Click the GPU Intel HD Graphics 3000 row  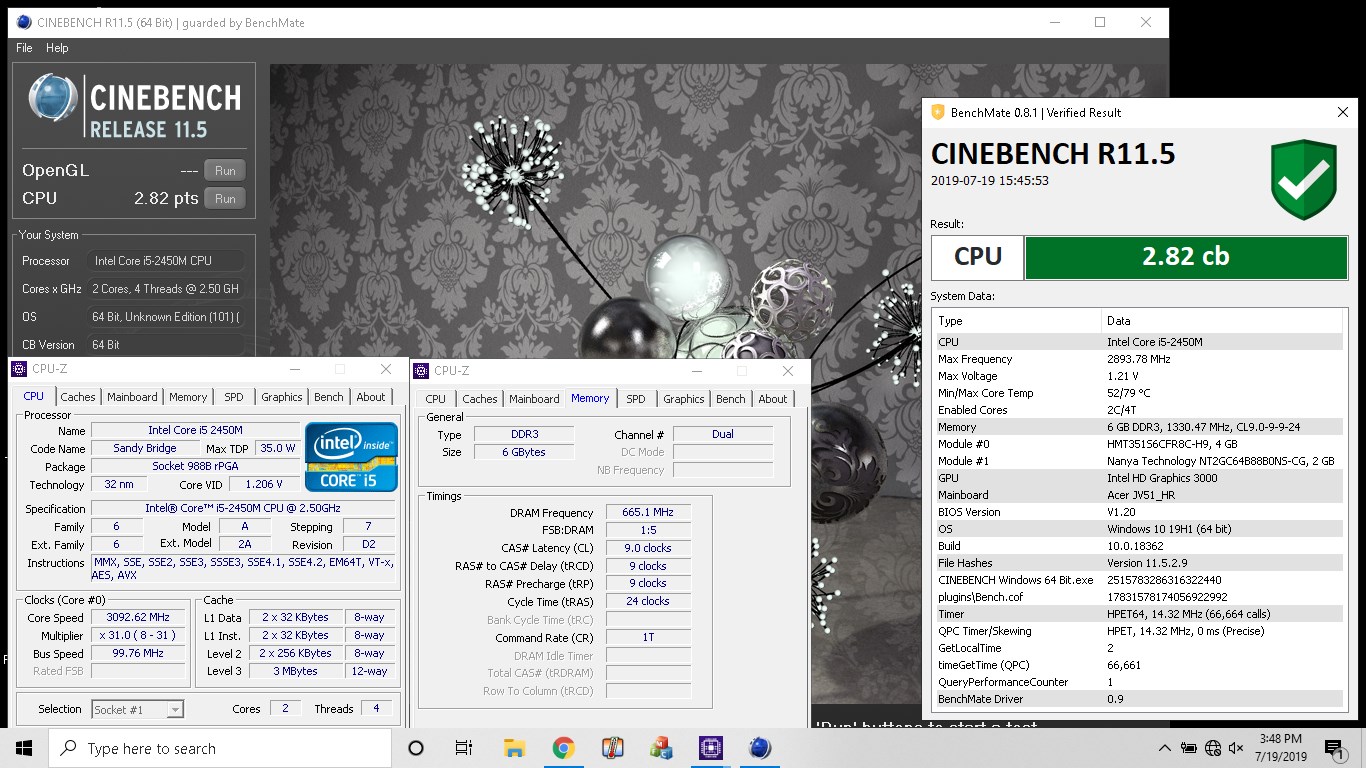[1139, 478]
